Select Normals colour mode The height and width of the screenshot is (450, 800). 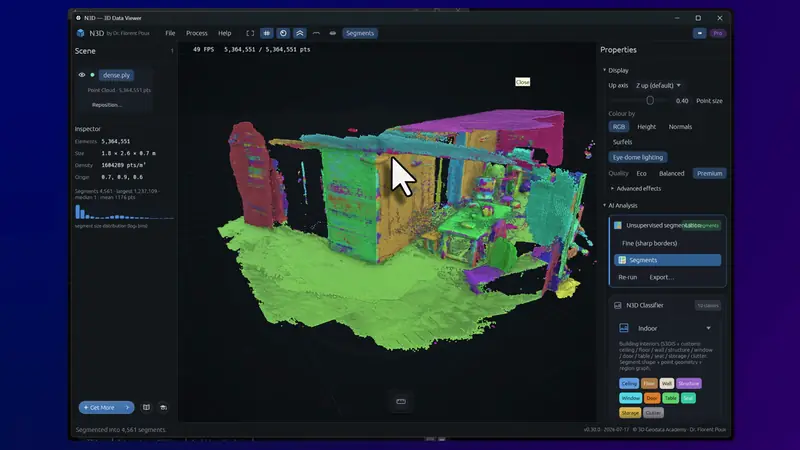[x=680, y=127]
